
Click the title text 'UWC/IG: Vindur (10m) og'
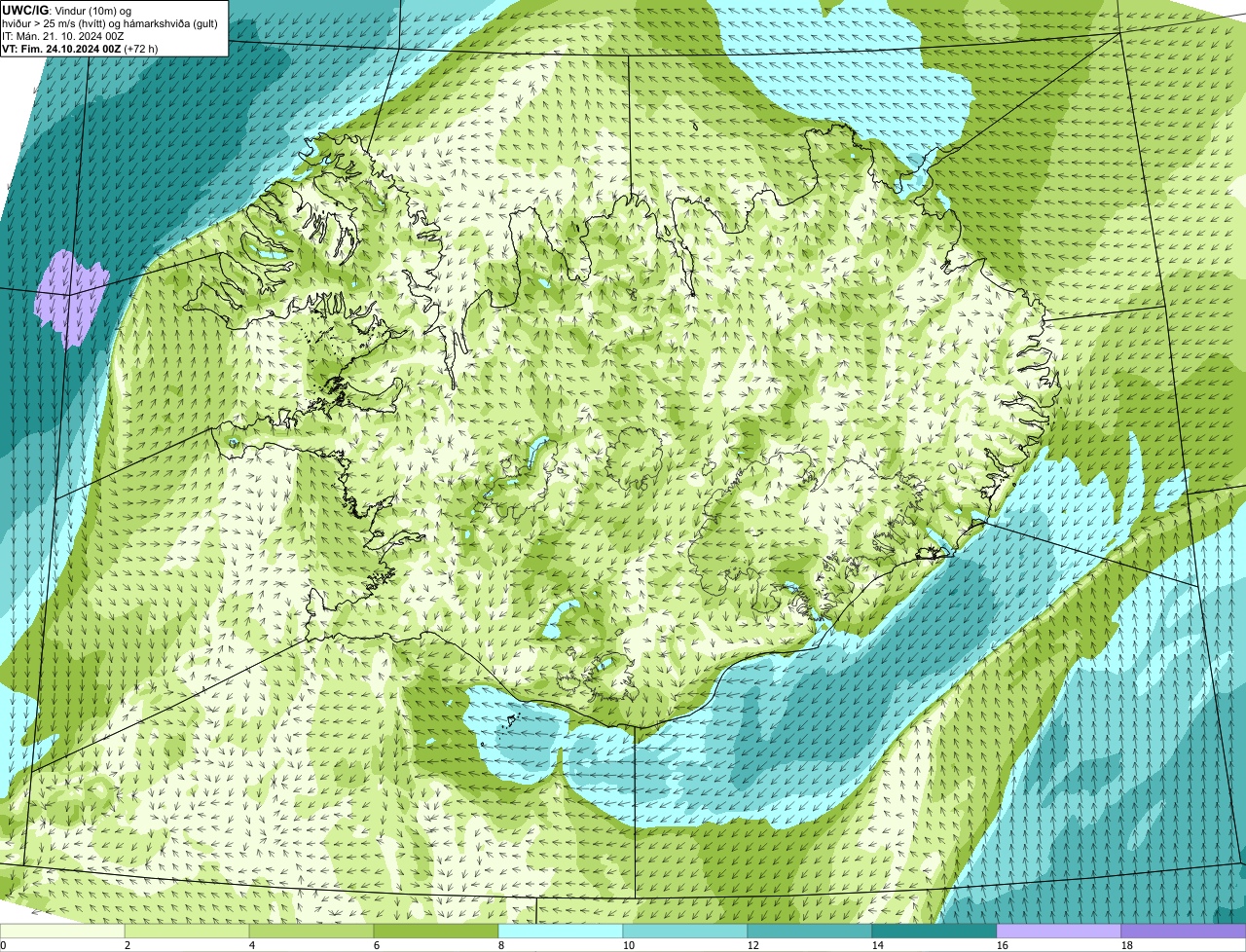click(x=67, y=10)
